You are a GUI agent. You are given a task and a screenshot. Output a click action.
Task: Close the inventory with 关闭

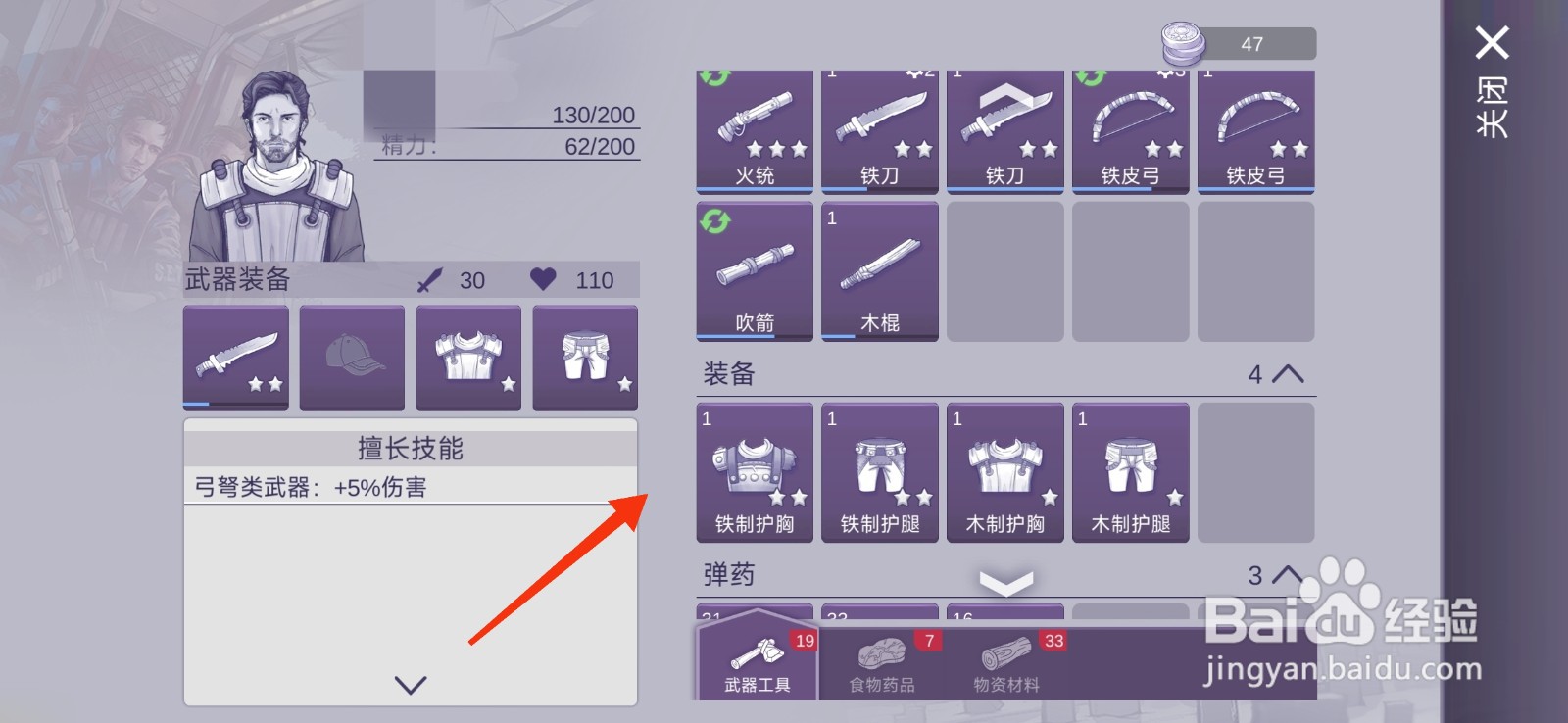[x=1492, y=81]
